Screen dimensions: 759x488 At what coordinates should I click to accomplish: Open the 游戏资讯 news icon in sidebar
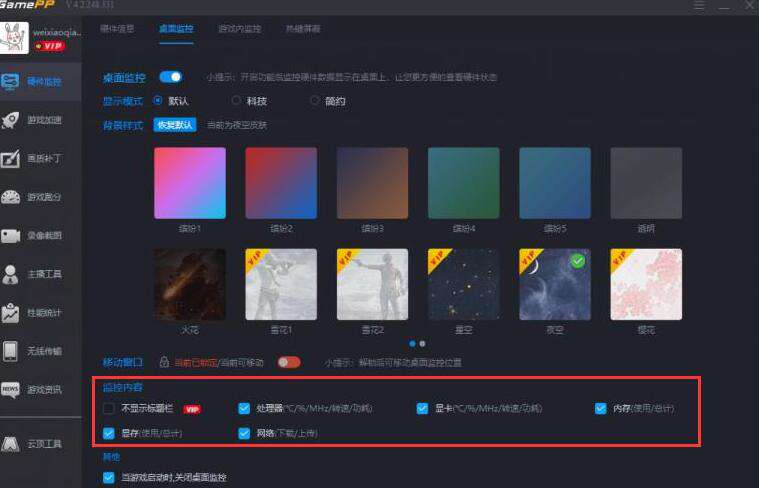[x=10, y=389]
